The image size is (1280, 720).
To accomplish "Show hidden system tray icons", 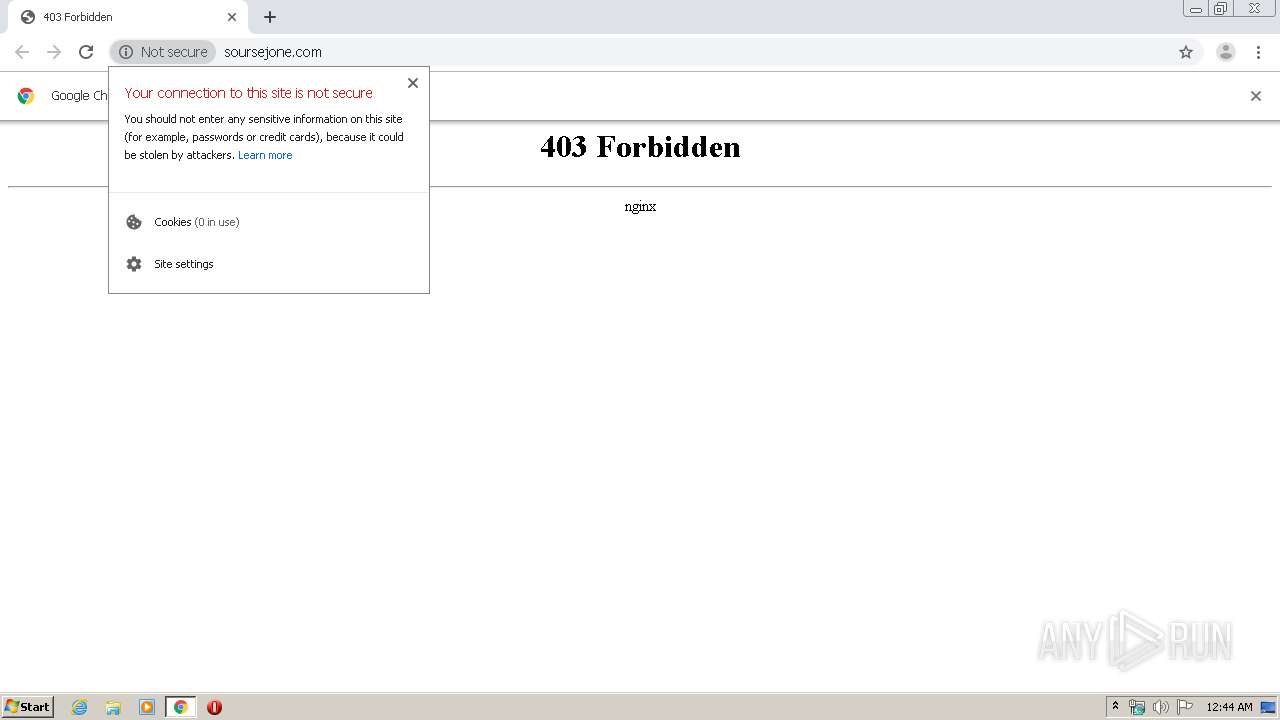I will coord(1116,707).
